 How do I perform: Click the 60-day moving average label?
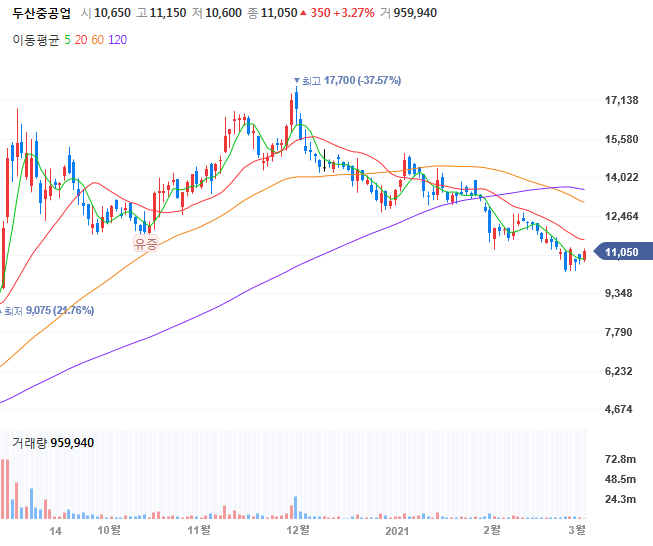(x=97, y=40)
